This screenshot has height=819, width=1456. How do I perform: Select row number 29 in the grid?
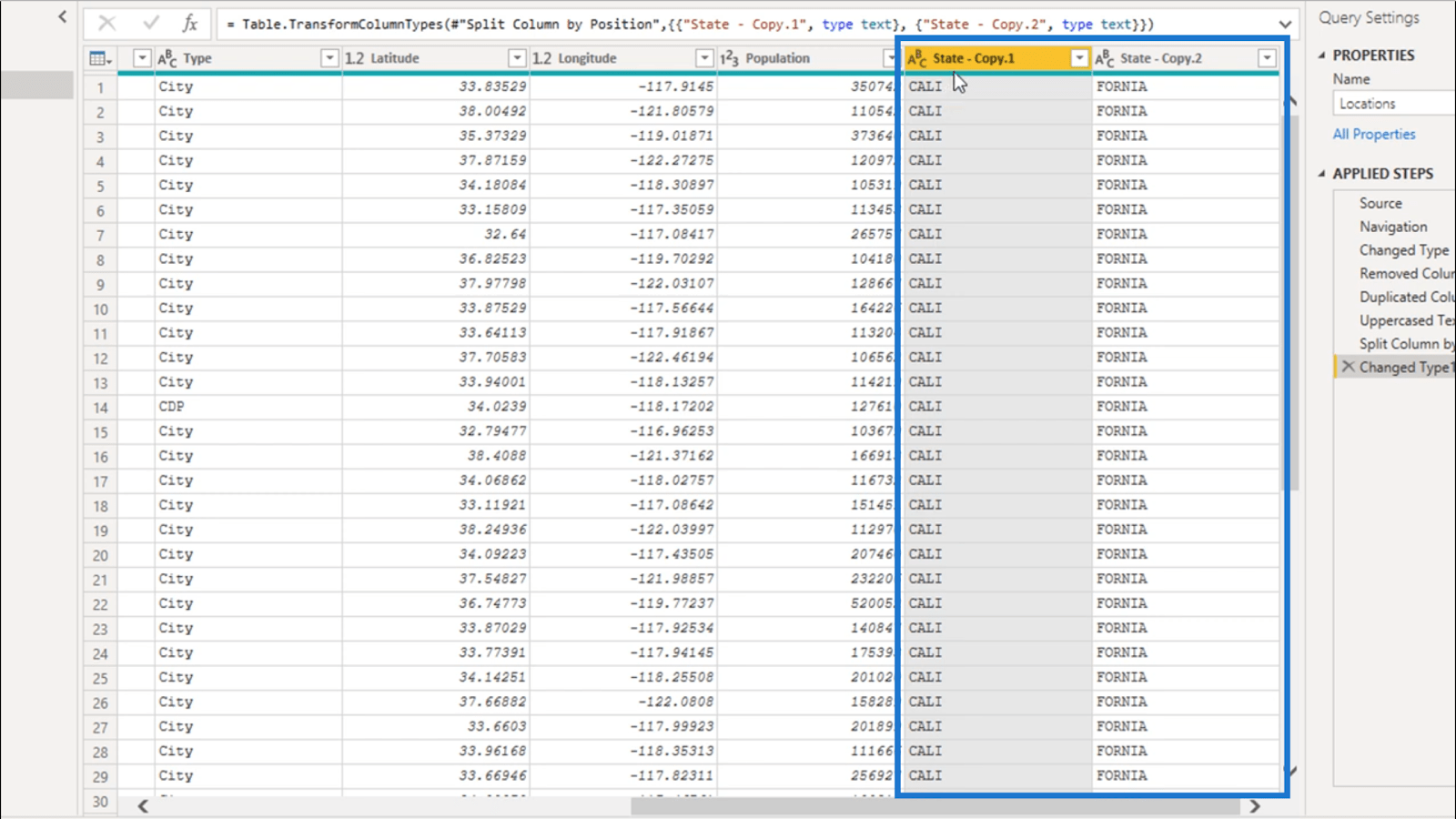coord(100,777)
